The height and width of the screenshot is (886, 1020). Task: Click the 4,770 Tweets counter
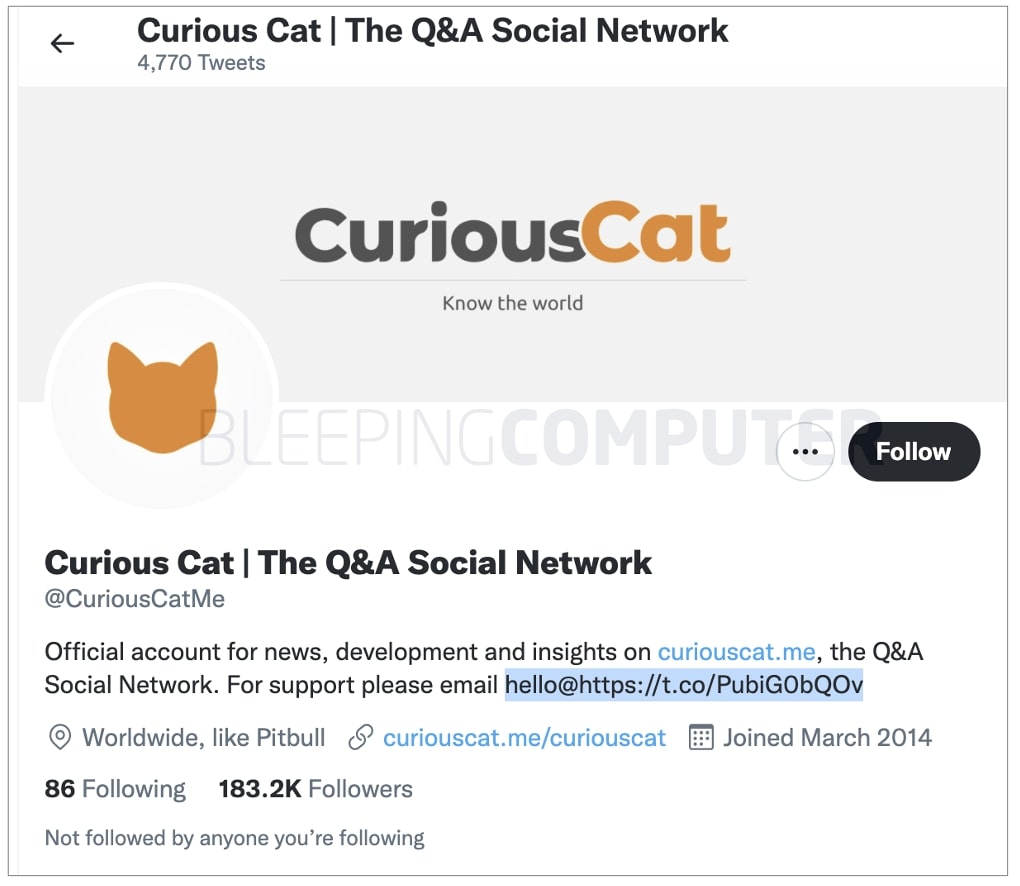(x=201, y=62)
